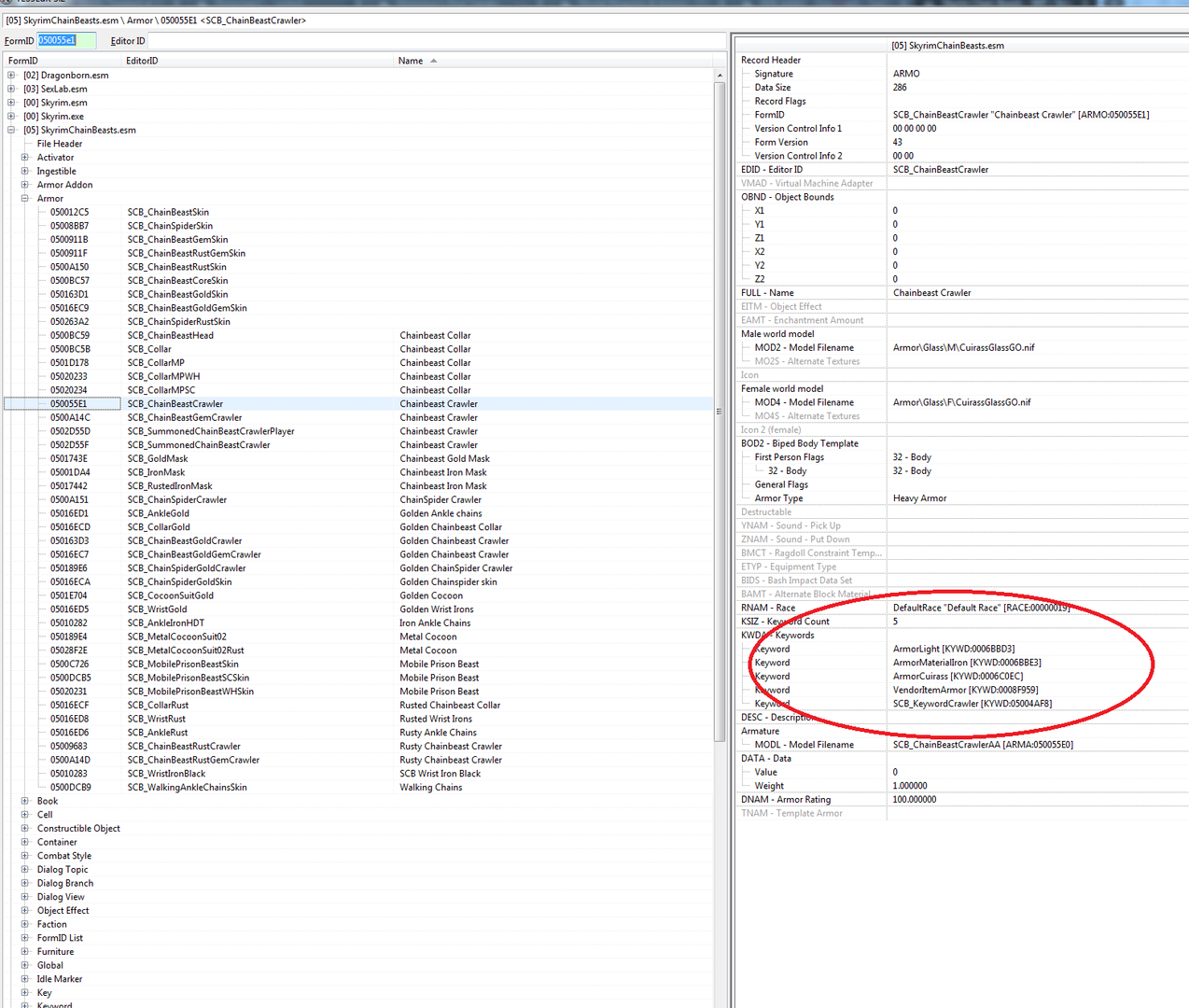The width and height of the screenshot is (1189, 1008).
Task: Select record SCB_ChainBeastGemCrawler
Action: click(185, 418)
